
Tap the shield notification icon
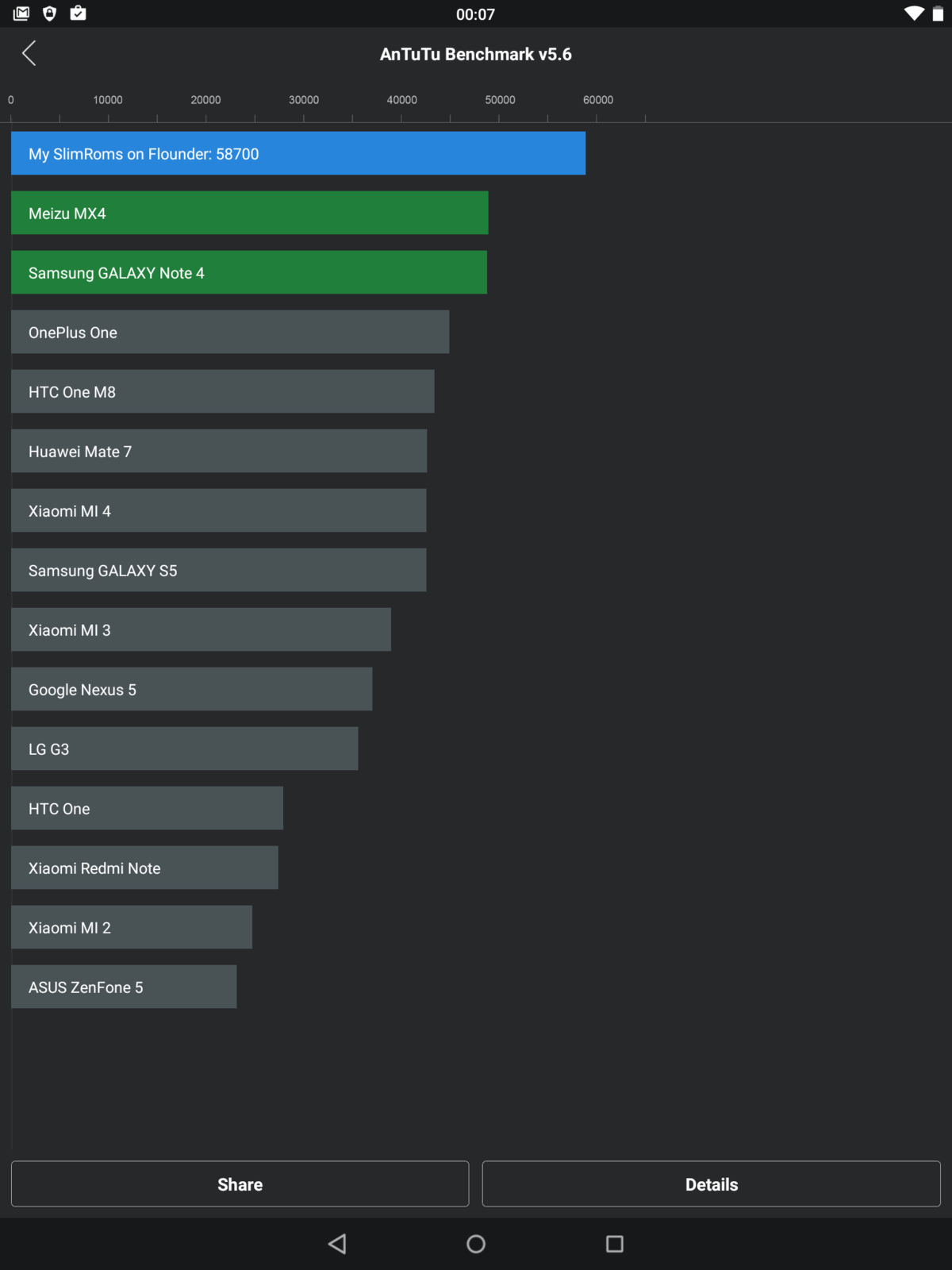(49, 13)
